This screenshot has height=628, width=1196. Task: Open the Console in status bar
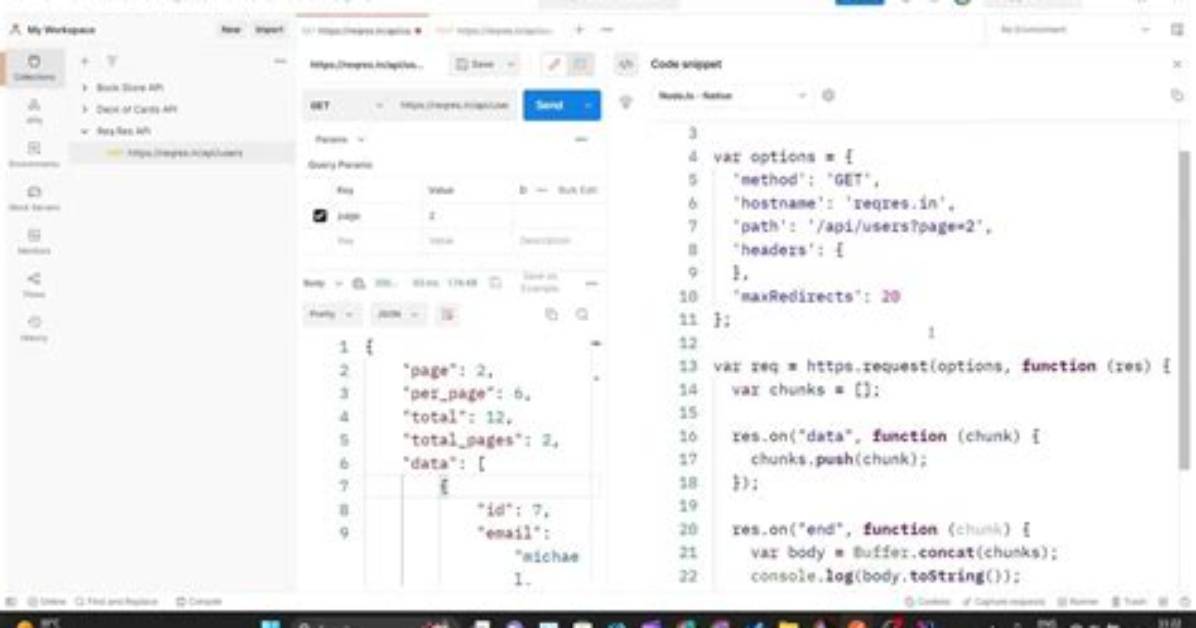point(198,602)
